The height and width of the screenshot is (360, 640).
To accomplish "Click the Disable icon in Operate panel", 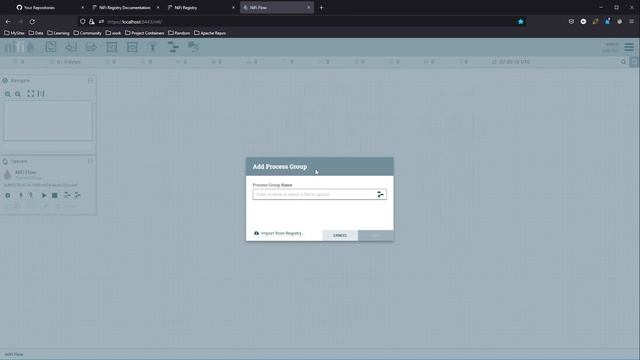I will [x=31, y=196].
